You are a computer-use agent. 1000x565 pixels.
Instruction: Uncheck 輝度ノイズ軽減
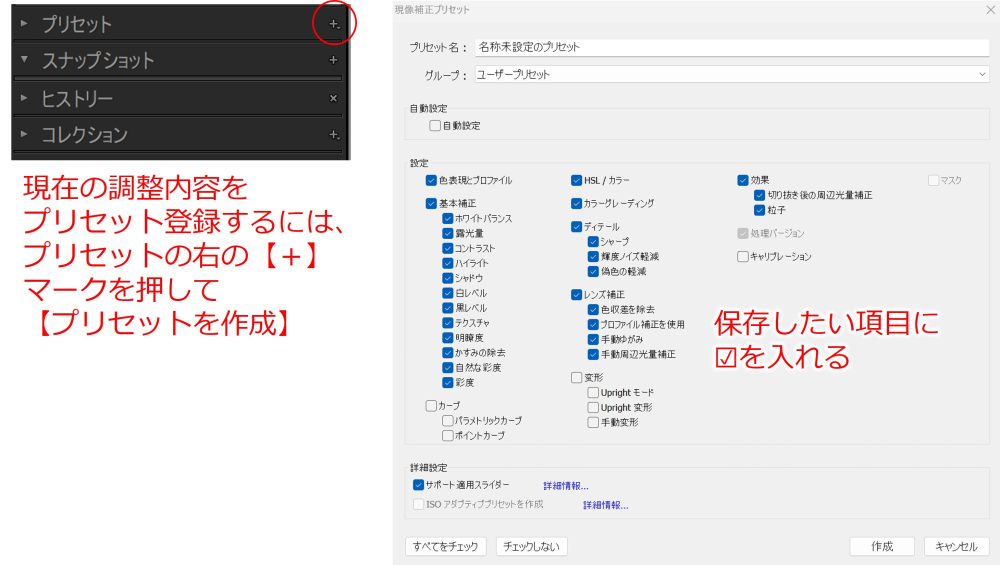(x=593, y=256)
